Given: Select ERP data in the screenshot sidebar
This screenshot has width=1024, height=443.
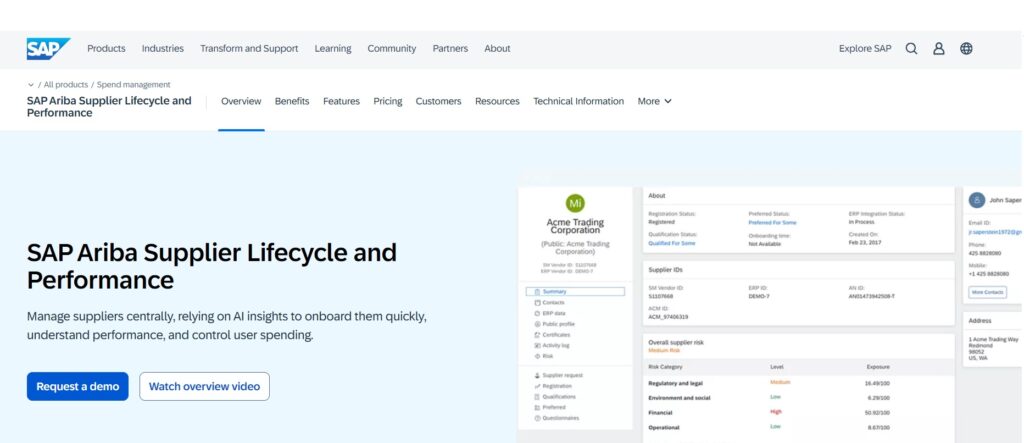Looking at the screenshot, I should [x=550, y=313].
